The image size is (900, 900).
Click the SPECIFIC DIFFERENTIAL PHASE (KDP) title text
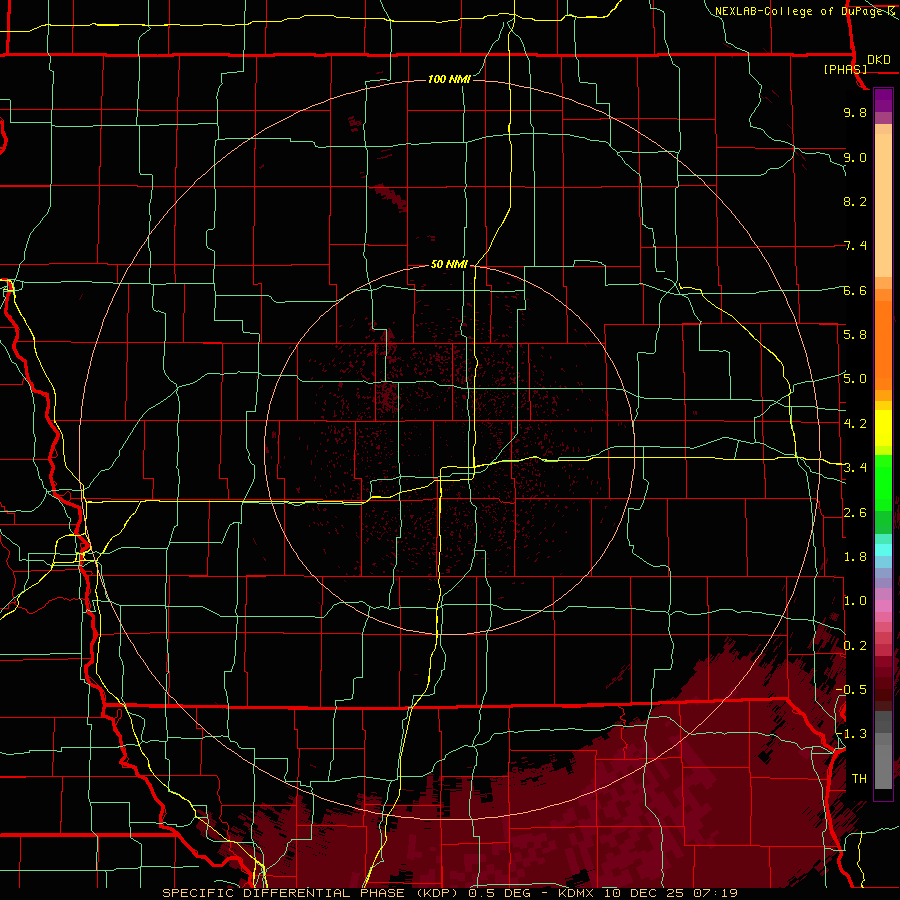pyautogui.click(x=312, y=893)
